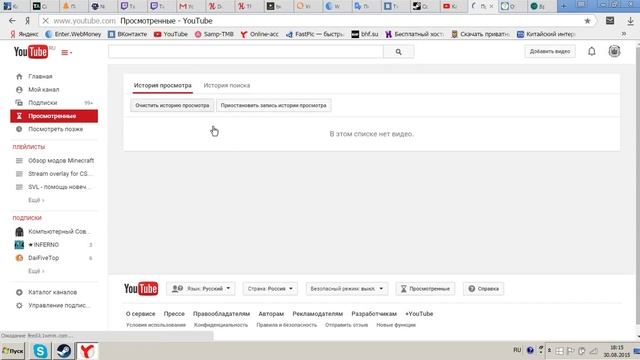640x360 pixels.
Task: Open the Разработчикам footer link
Action: pyautogui.click(x=374, y=314)
